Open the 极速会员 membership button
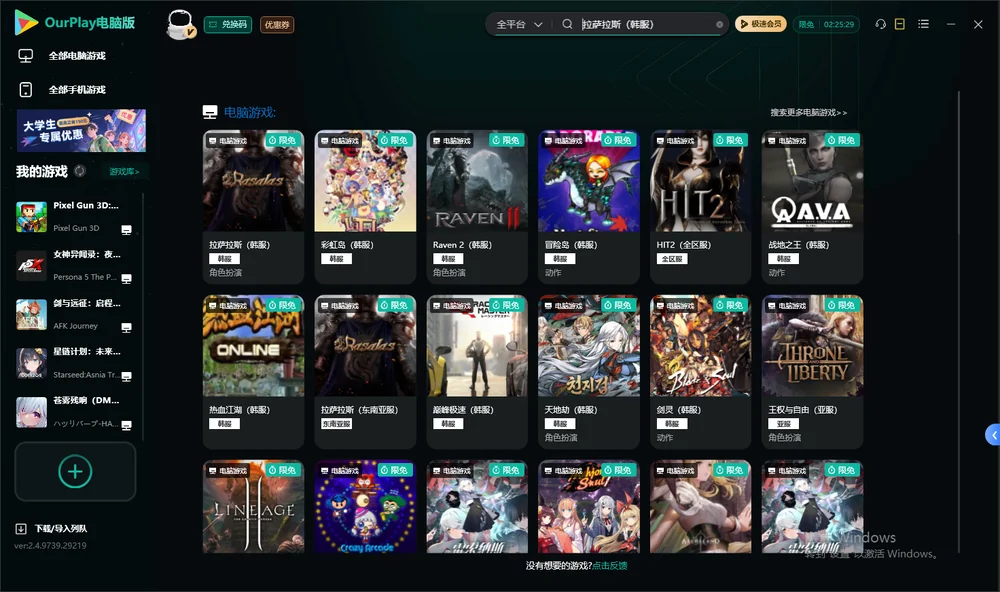Screen dimensions: 1000x592 pos(761,24)
